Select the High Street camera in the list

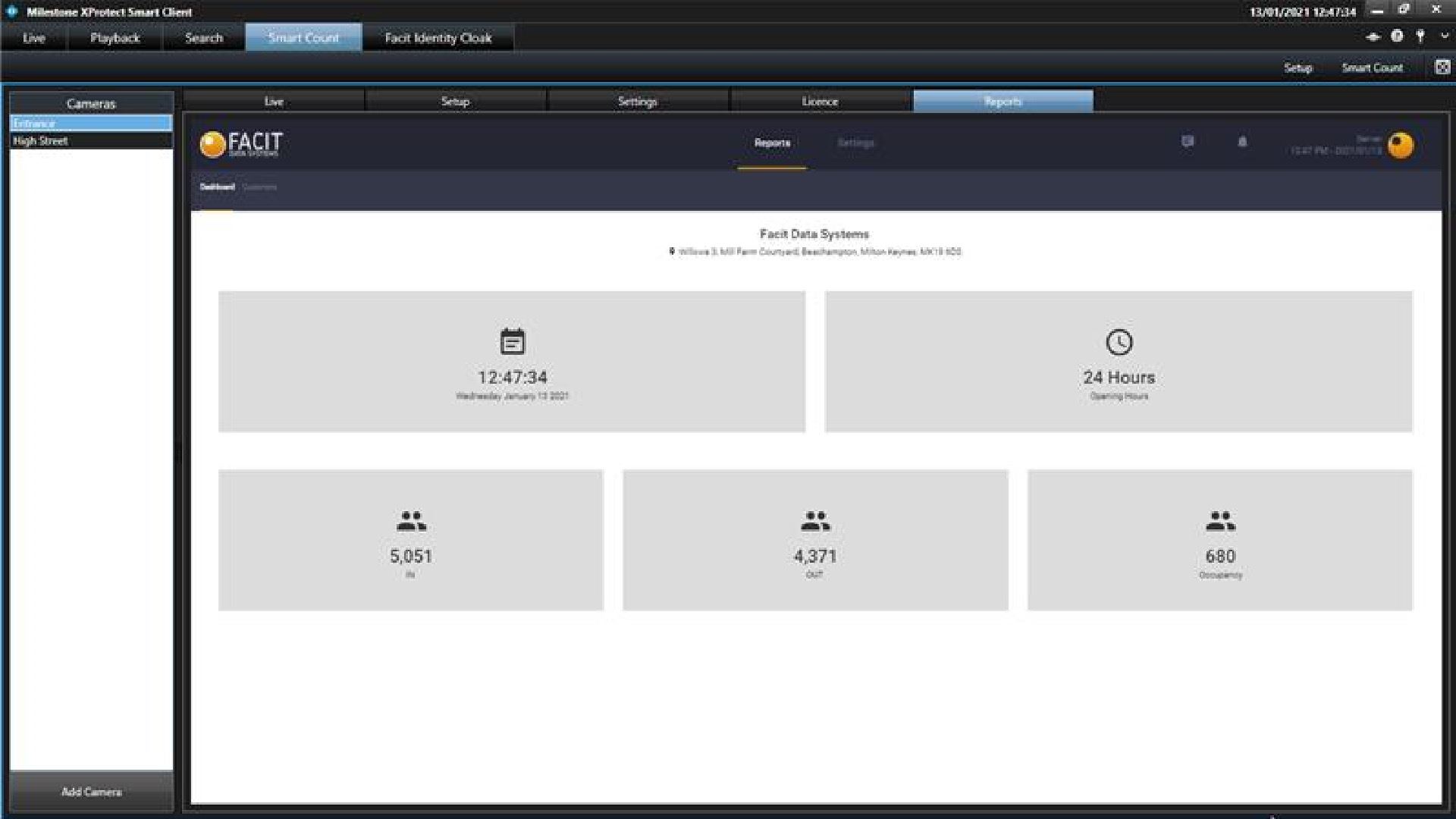point(91,141)
